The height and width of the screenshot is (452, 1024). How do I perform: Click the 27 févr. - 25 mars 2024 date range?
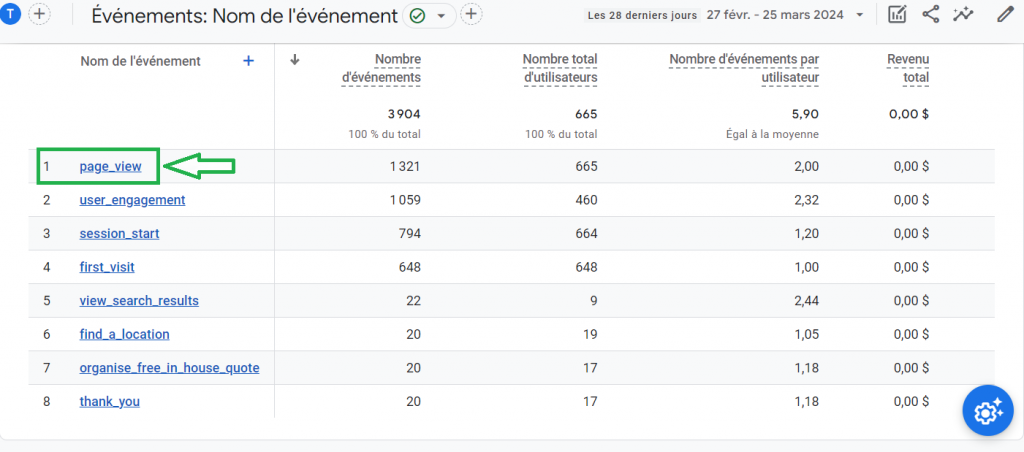click(x=775, y=14)
